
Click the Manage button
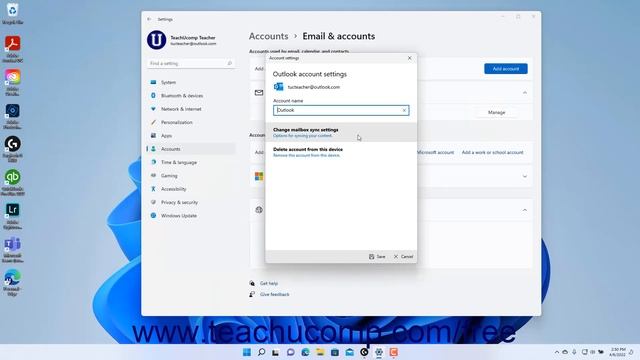496,112
